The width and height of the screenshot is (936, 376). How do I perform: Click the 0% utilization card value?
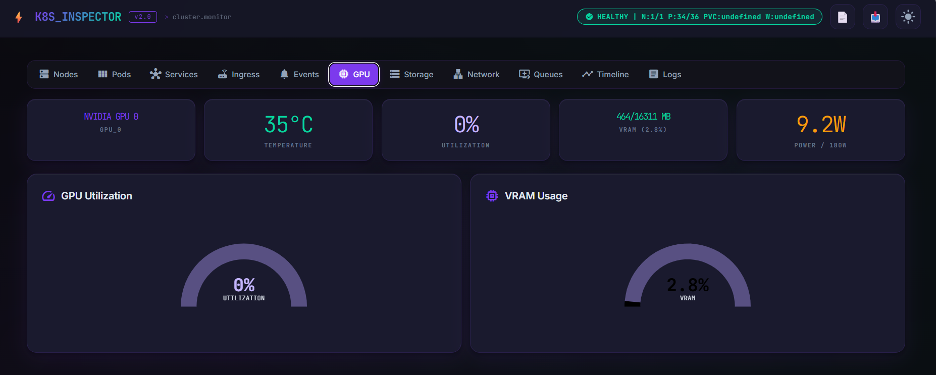click(x=466, y=125)
